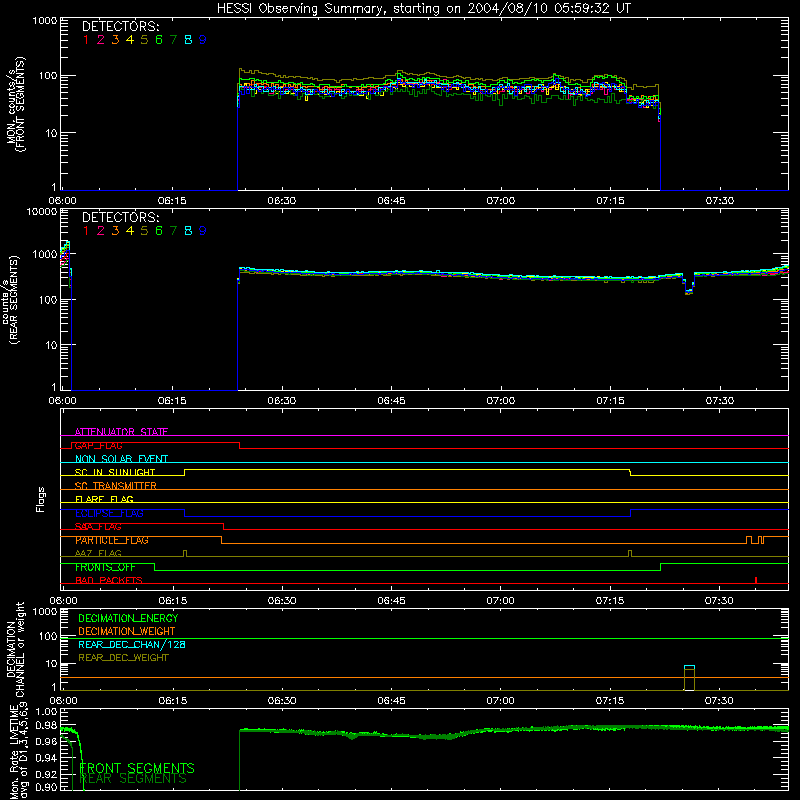
Task: Click olive detector 5 in front segments legend
Action: 144,40
